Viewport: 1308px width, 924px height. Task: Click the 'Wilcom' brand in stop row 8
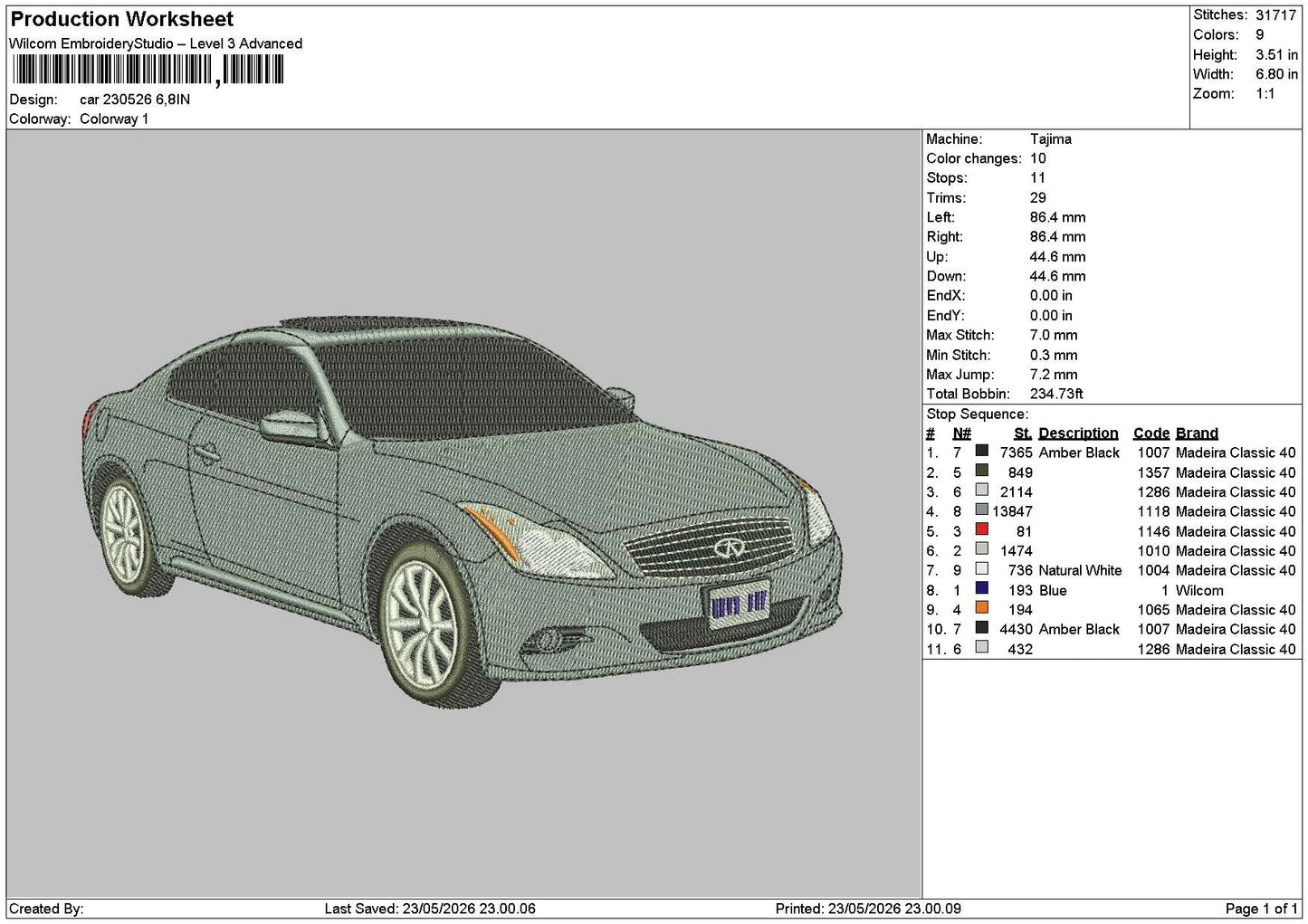[x=1199, y=591]
